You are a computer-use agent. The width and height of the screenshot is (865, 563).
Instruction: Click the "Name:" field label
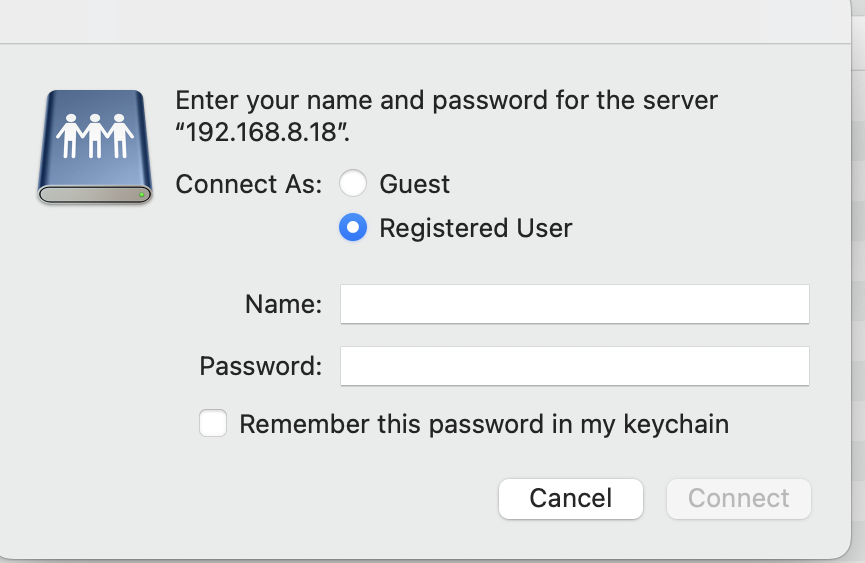point(283,304)
